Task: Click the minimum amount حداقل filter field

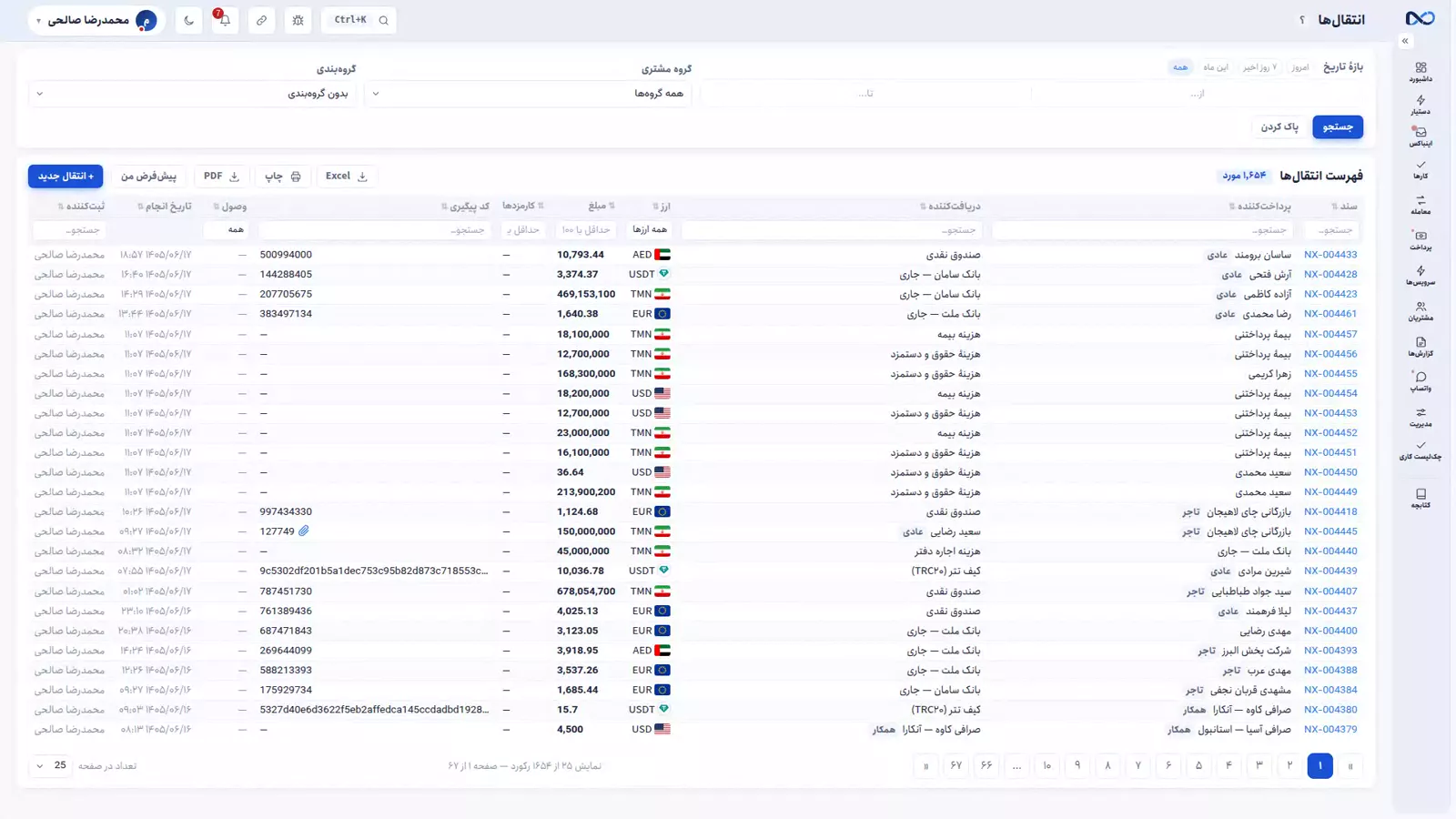Action: [586, 229]
